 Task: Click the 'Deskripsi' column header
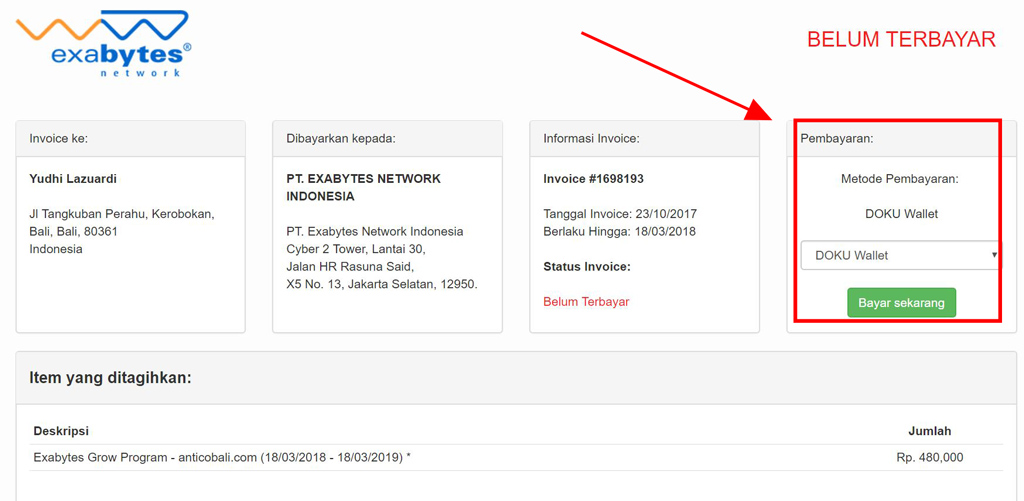(61, 431)
